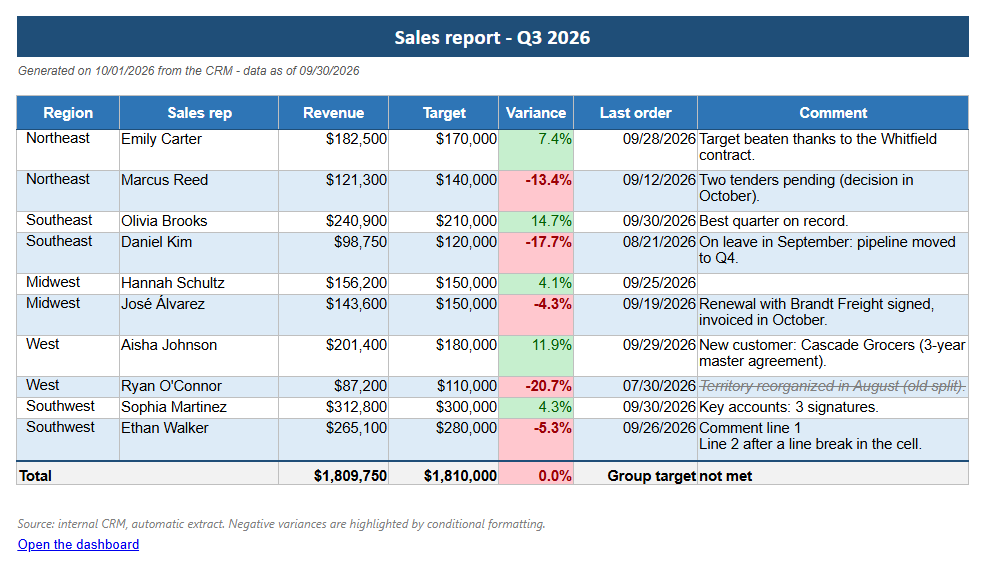The height and width of the screenshot is (566, 984).
Task: Select the Sales report - Q3 2026 title
Action: [x=492, y=38]
